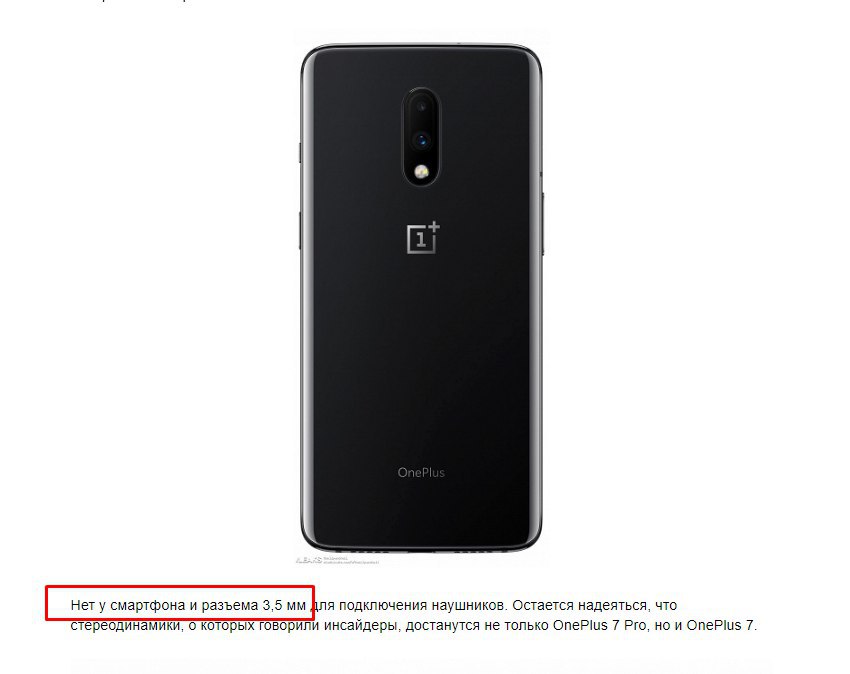Click the OnePlus 1+ logo on phone back
The height and width of the screenshot is (674, 850).
pyautogui.click(x=423, y=237)
